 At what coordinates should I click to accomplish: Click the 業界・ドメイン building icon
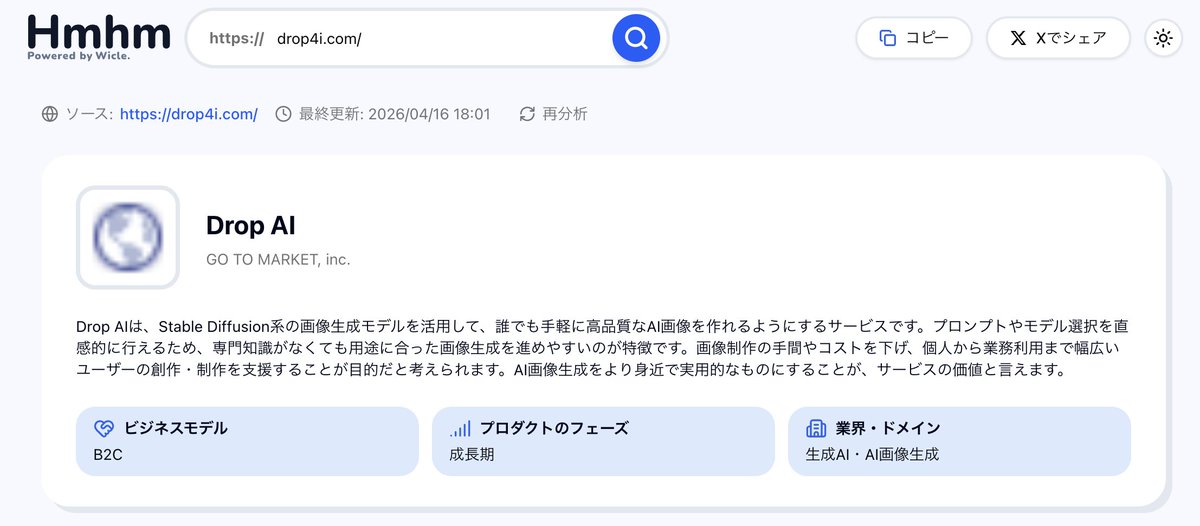point(816,428)
